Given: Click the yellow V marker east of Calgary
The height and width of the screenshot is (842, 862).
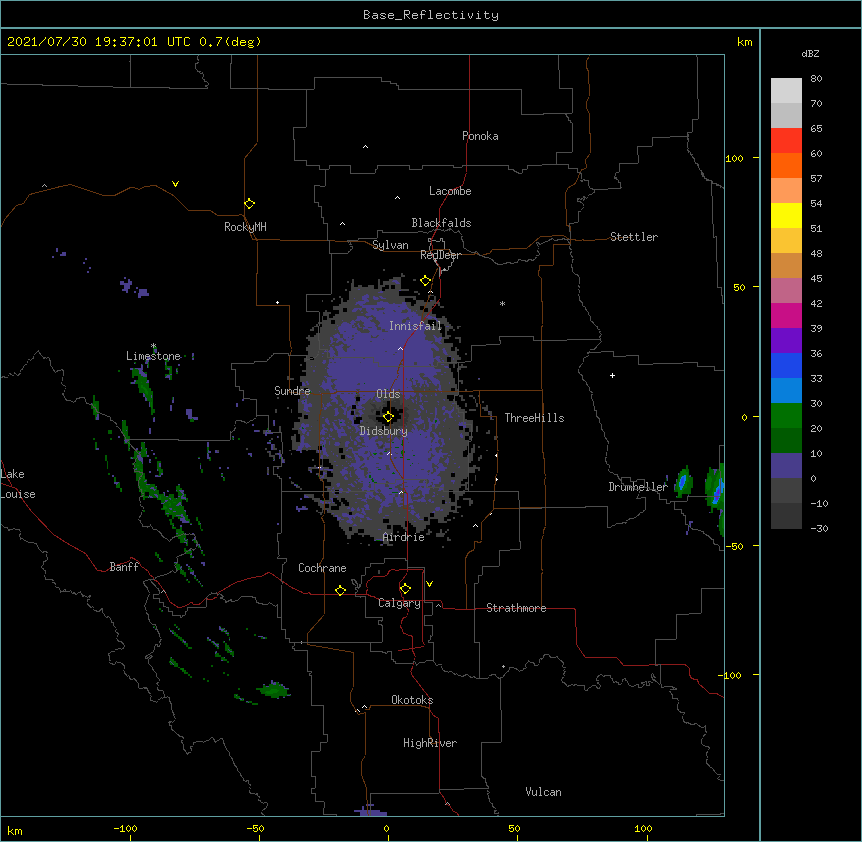Looking at the screenshot, I should click(429, 584).
